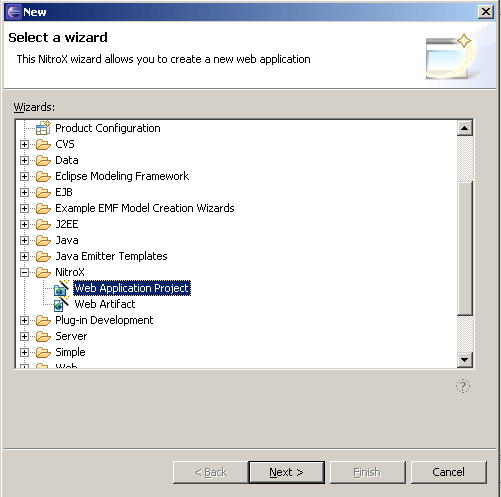The image size is (501, 497).
Task: Click the wizard list scroll up arrow
Action: [x=465, y=128]
